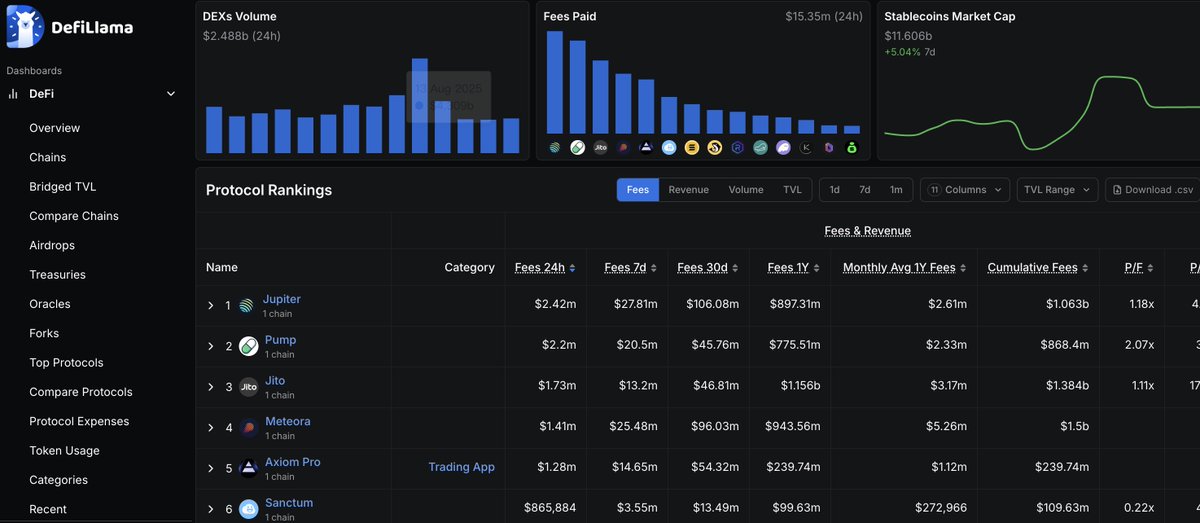Sort by the Fees 30d arrows
This screenshot has width=1200, height=523.
tap(737, 268)
